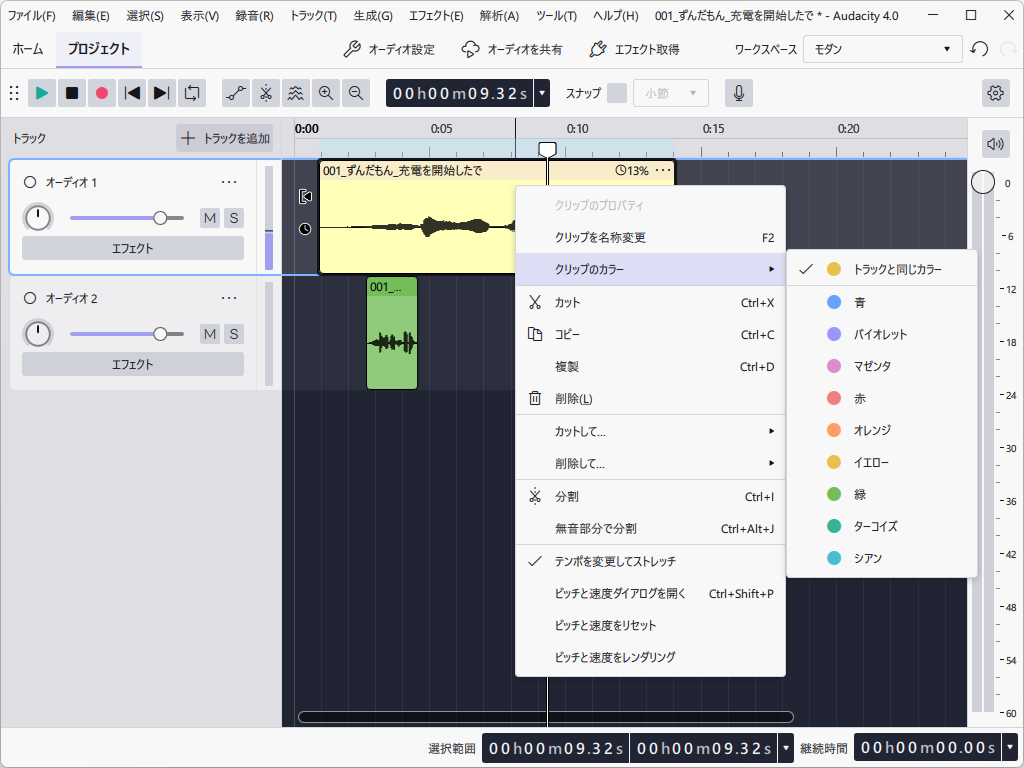Mute the オーディオ 2 track with M
This screenshot has width=1024, height=768.
(x=210, y=334)
